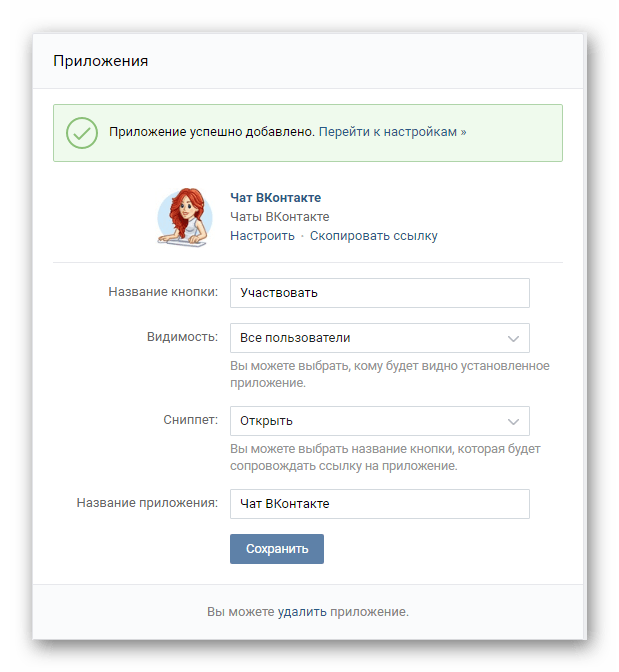Expand the Видимость chevron arrow

click(513, 339)
